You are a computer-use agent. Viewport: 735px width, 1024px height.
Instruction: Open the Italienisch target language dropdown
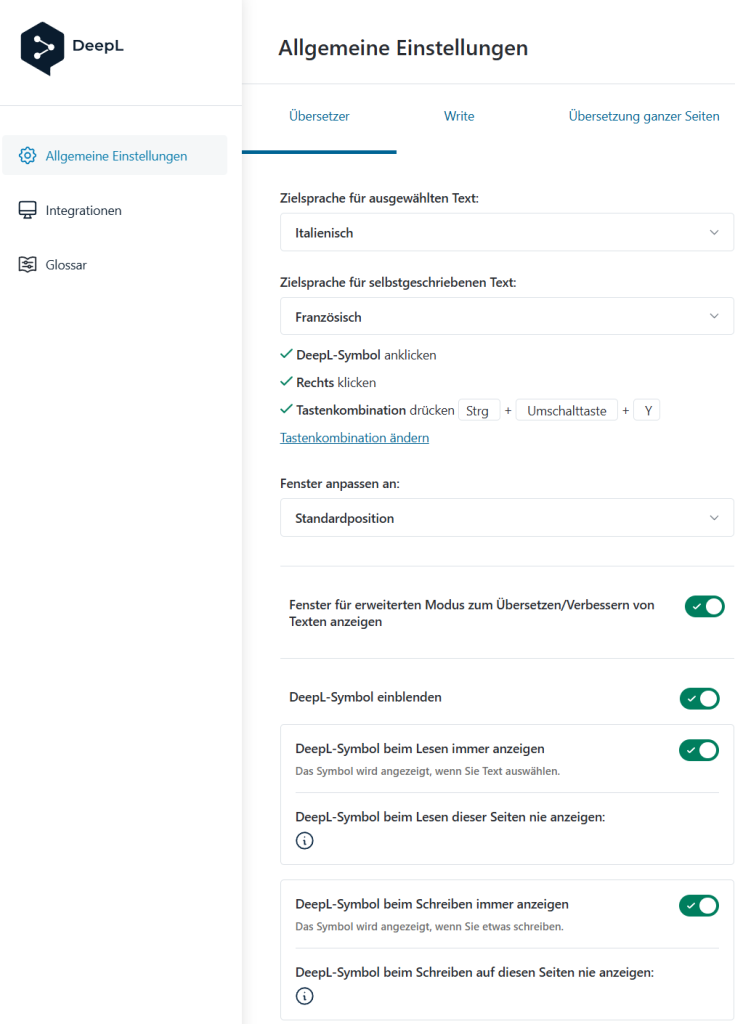[507, 232]
